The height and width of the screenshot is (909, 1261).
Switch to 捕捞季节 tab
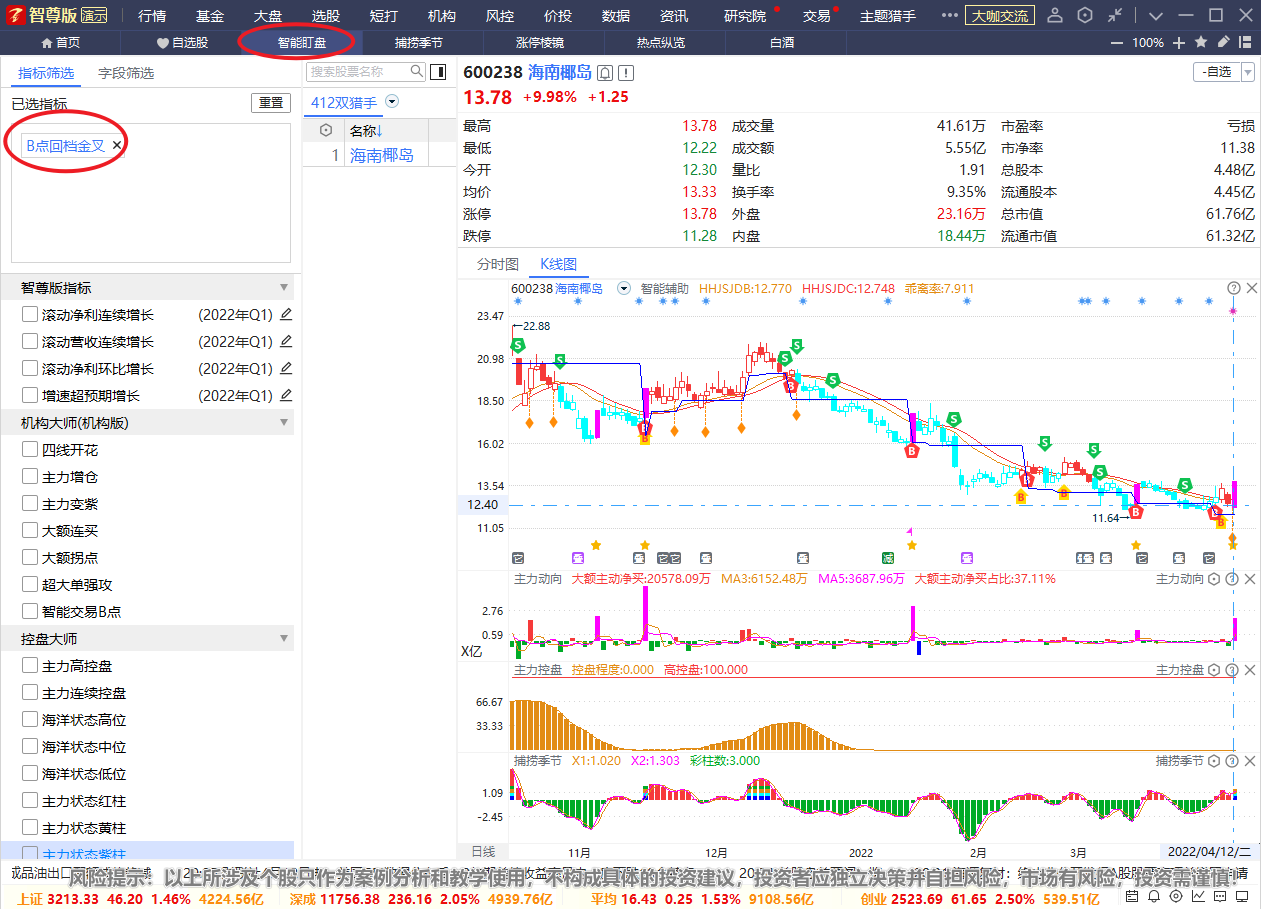pos(418,43)
